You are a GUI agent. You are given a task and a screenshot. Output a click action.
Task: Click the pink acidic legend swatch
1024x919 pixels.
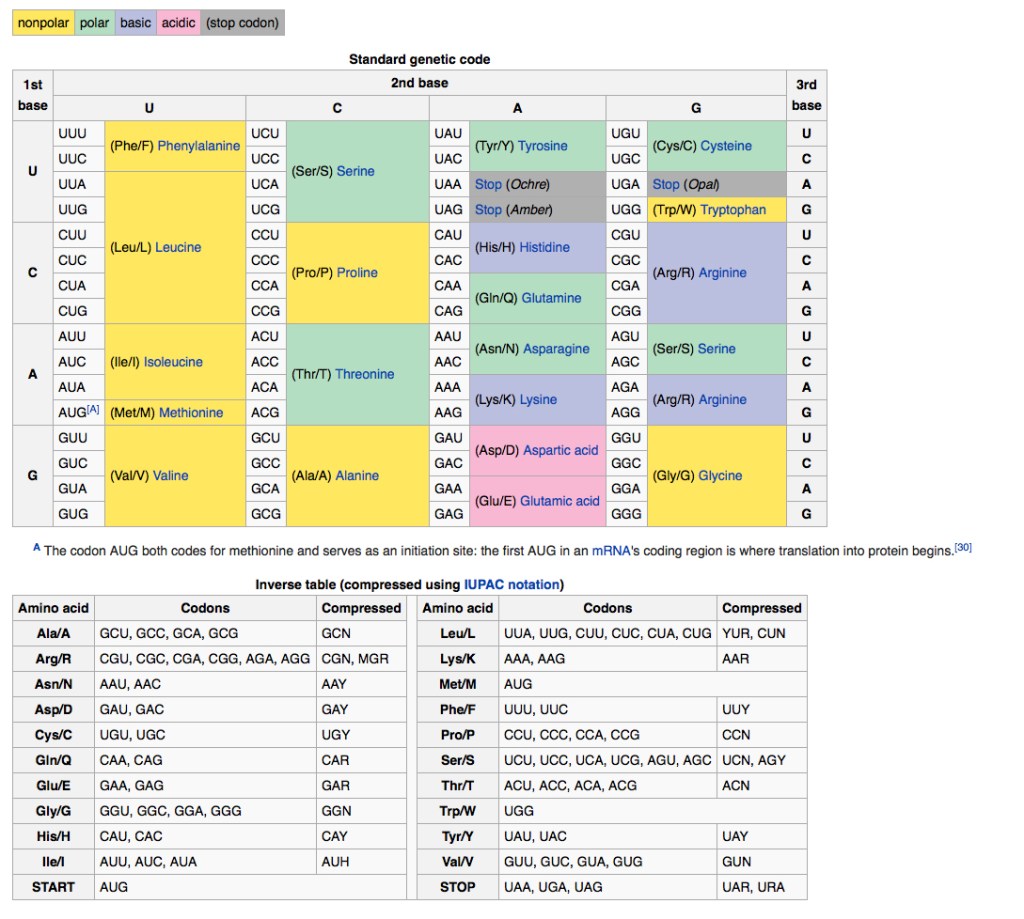point(178,23)
